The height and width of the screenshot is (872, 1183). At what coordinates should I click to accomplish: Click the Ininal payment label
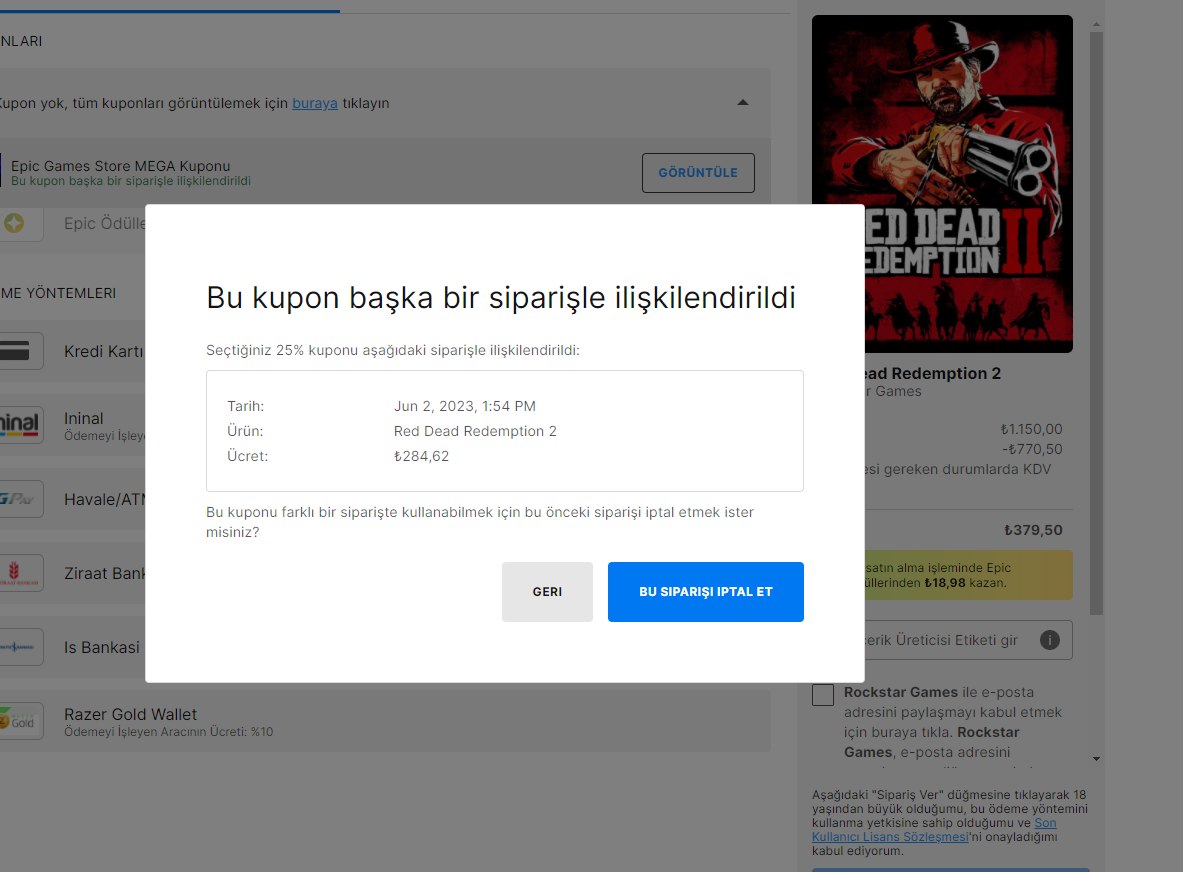[x=84, y=418]
